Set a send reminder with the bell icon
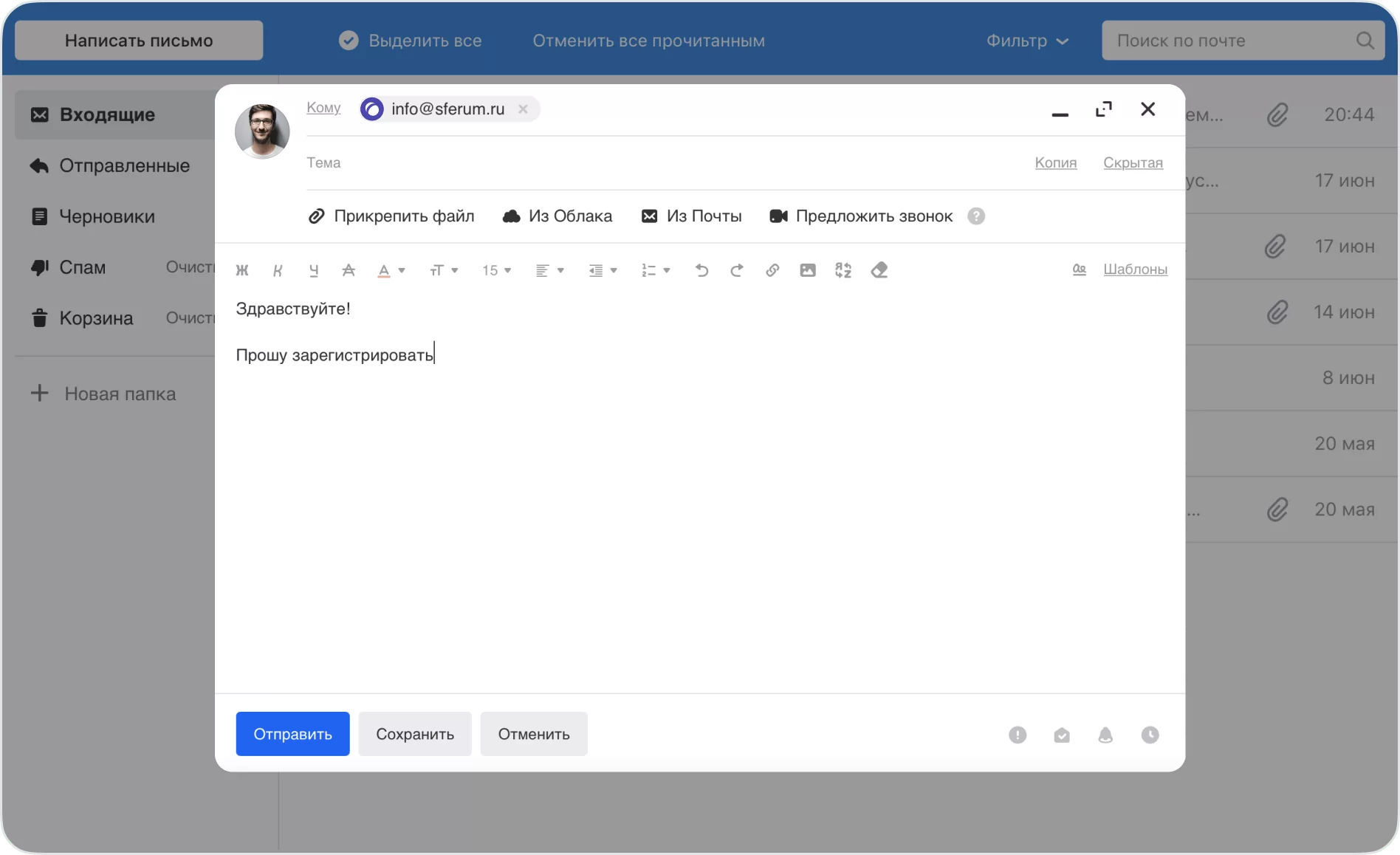Image resolution: width=1400 pixels, height=855 pixels. pos(1105,735)
